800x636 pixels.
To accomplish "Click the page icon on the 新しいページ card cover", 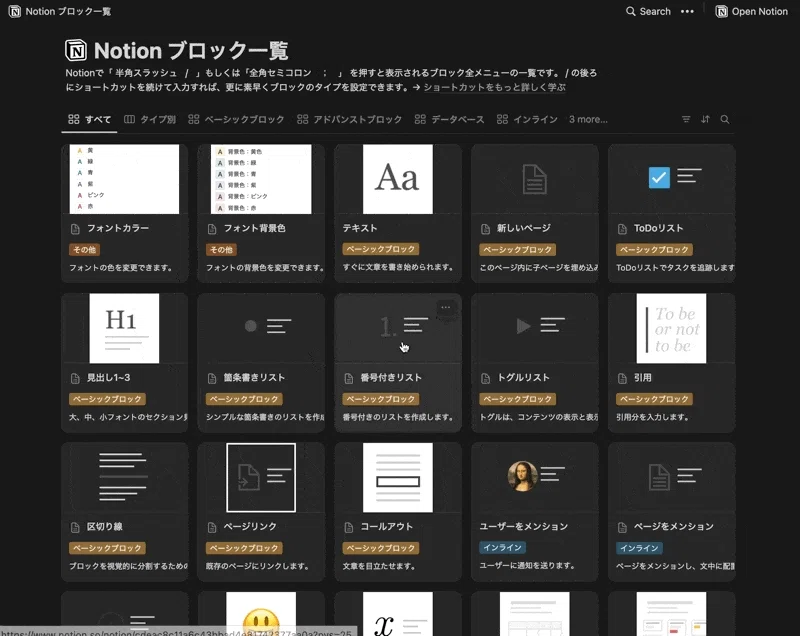I will point(535,179).
